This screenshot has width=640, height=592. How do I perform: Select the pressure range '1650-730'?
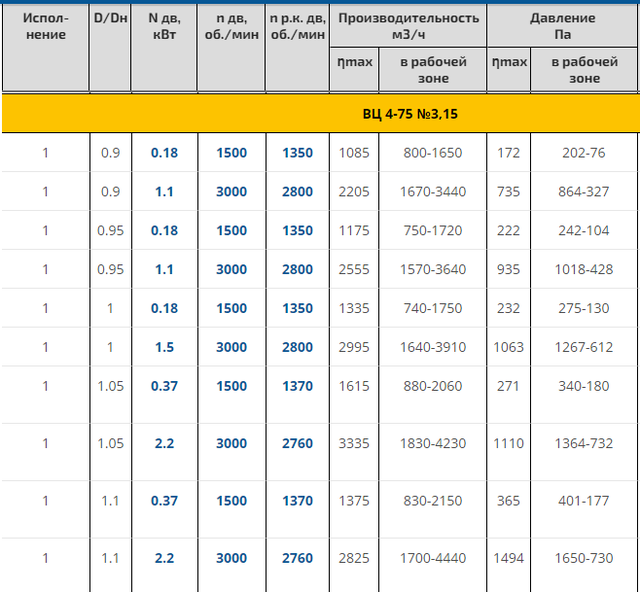(585, 558)
